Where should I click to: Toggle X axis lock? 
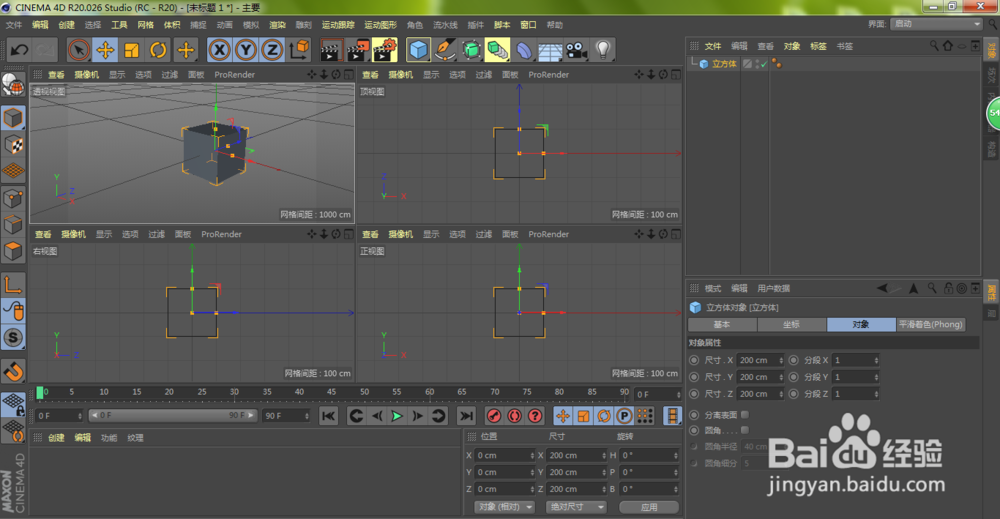[219, 50]
